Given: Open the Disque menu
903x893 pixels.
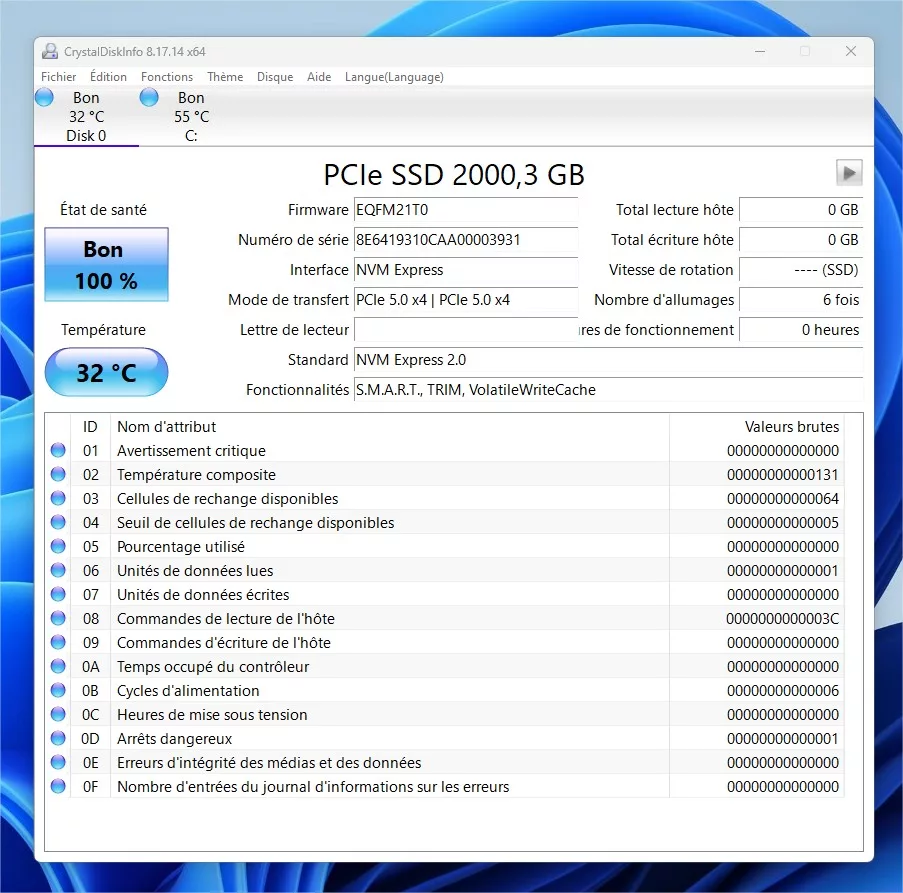Looking at the screenshot, I should tap(275, 77).
